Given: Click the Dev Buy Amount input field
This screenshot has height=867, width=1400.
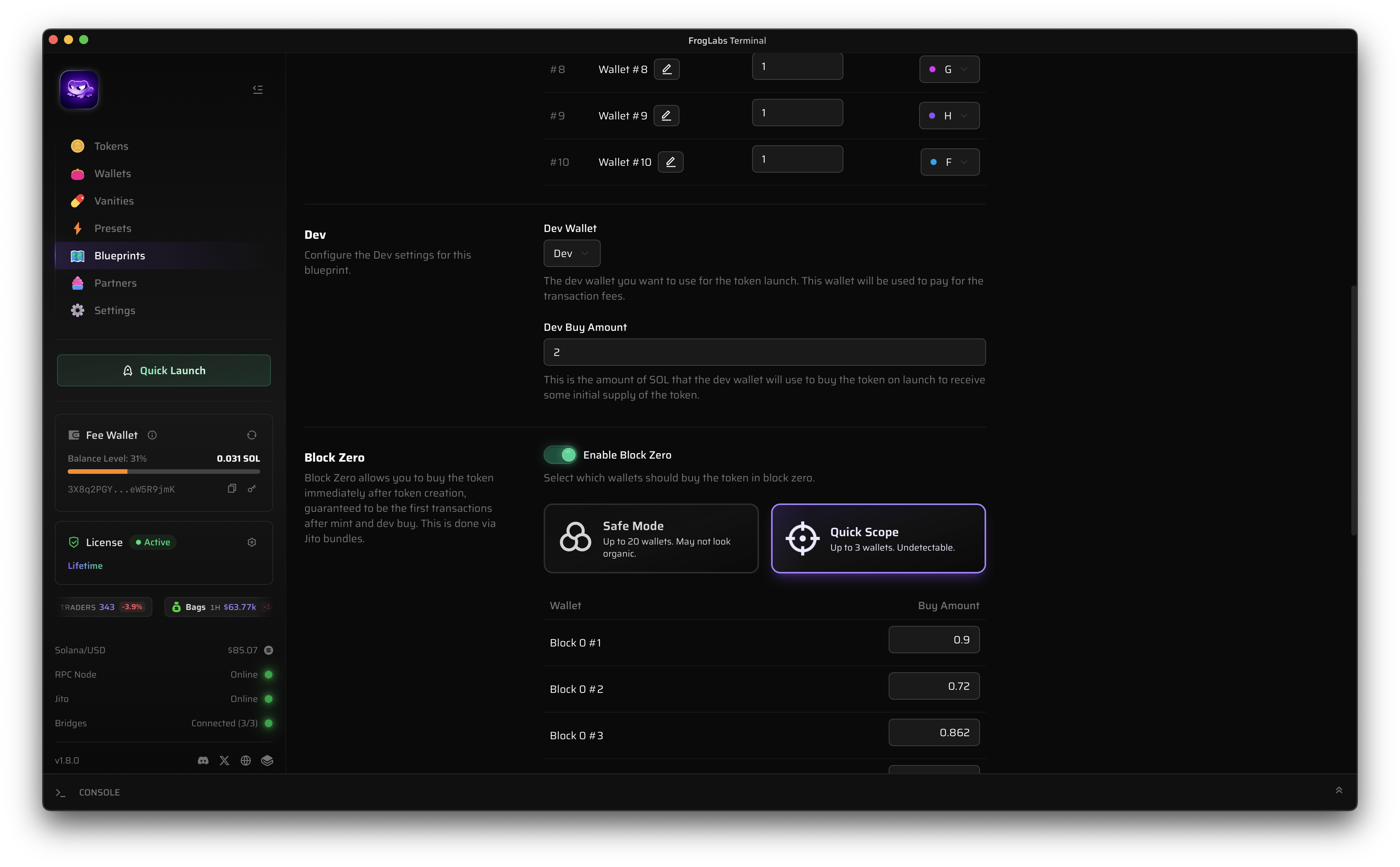Looking at the screenshot, I should click(765, 352).
